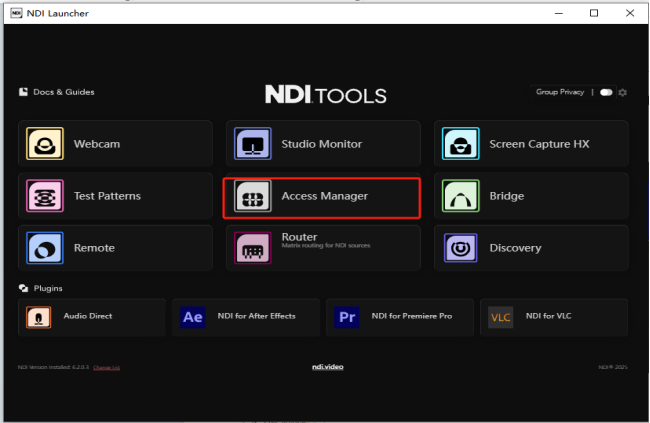The width and height of the screenshot is (650, 423).
Task: Click the Studio Monitor label
Action: click(322, 144)
